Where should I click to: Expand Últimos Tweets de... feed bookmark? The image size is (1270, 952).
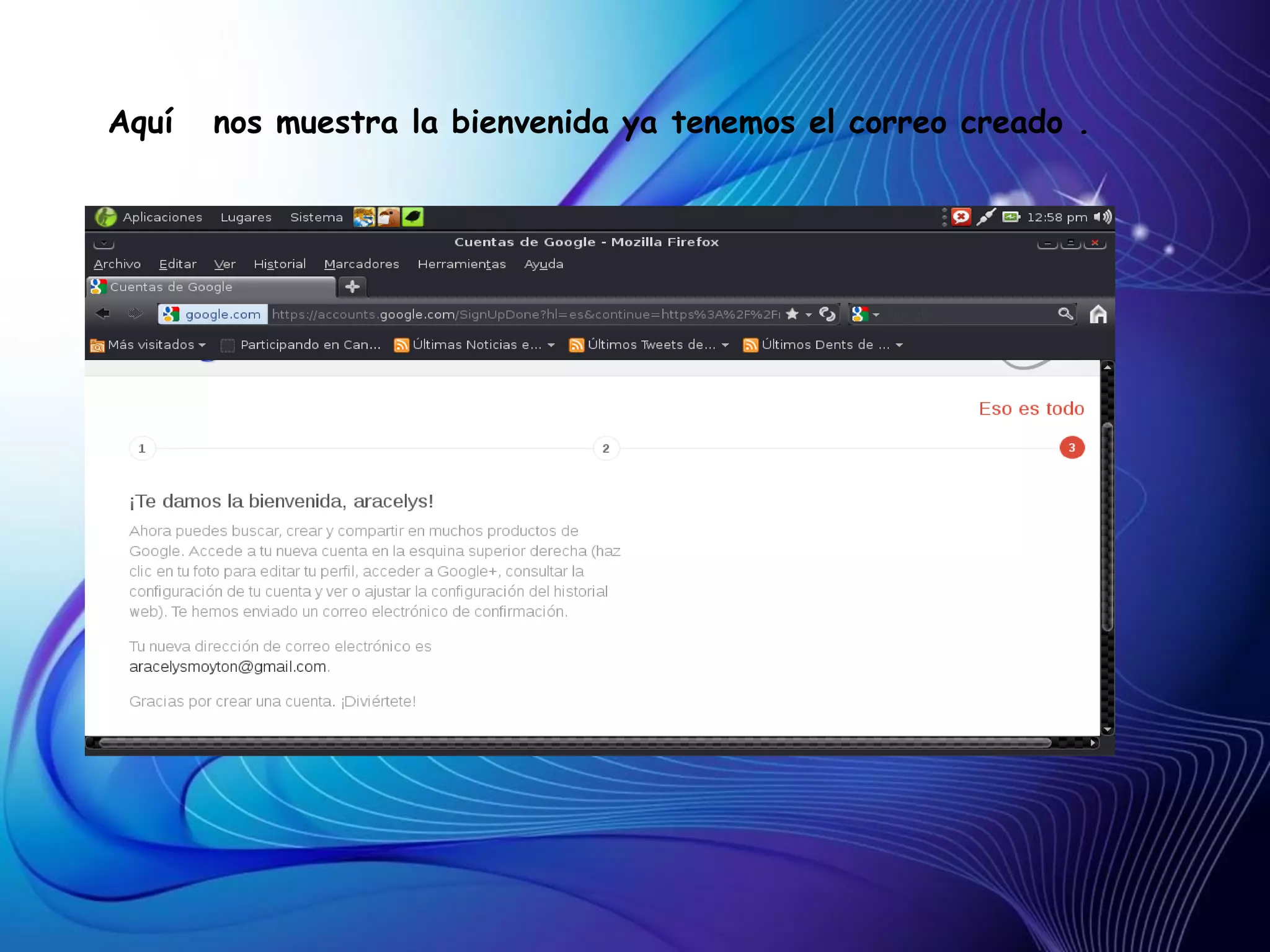pyautogui.click(x=649, y=345)
